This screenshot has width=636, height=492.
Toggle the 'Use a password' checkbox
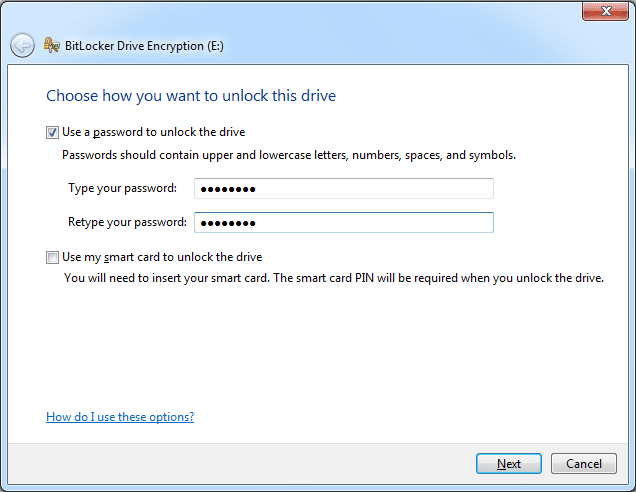click(x=53, y=132)
